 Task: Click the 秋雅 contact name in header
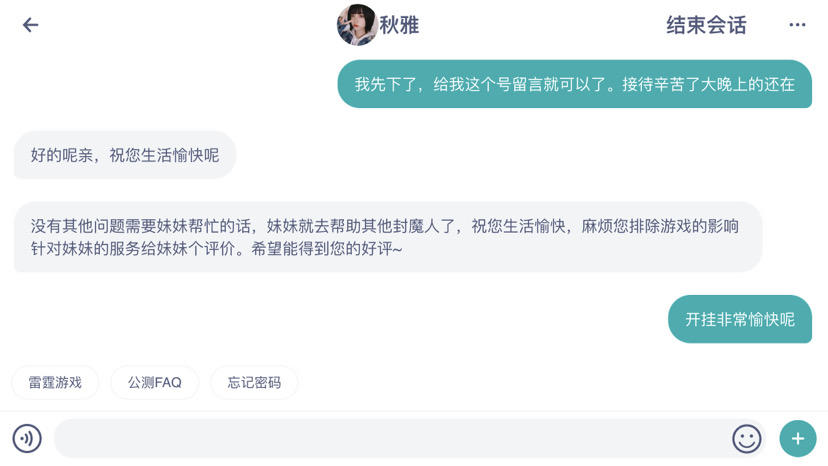tap(399, 25)
